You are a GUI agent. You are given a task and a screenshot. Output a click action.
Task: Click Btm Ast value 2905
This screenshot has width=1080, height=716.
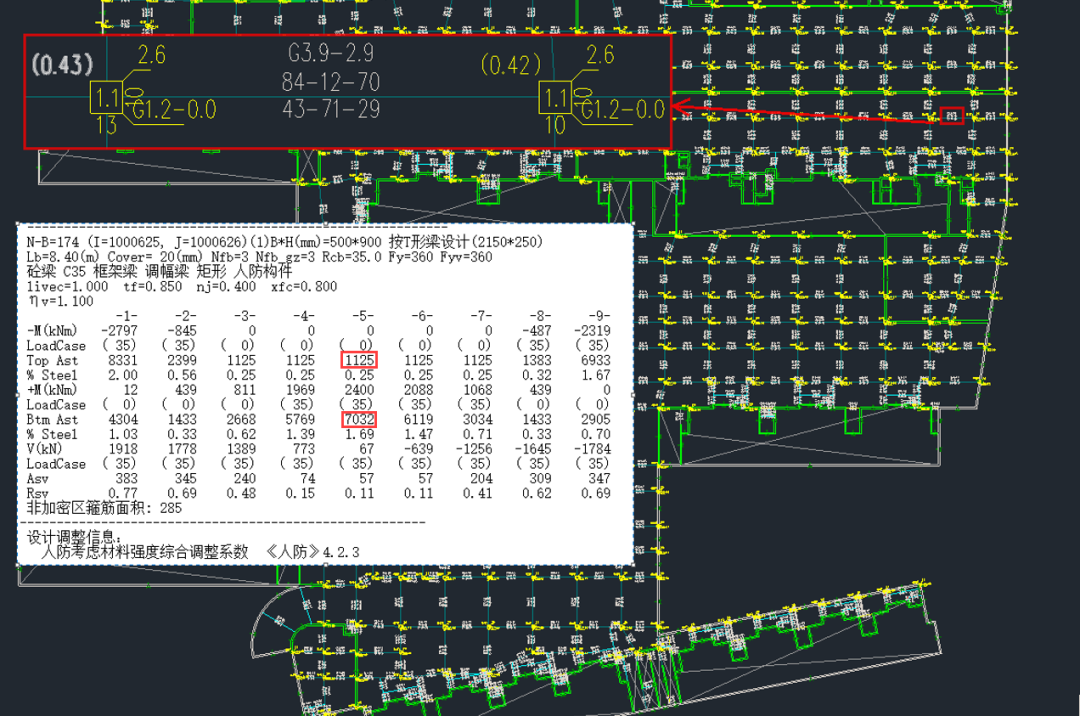[x=596, y=419]
